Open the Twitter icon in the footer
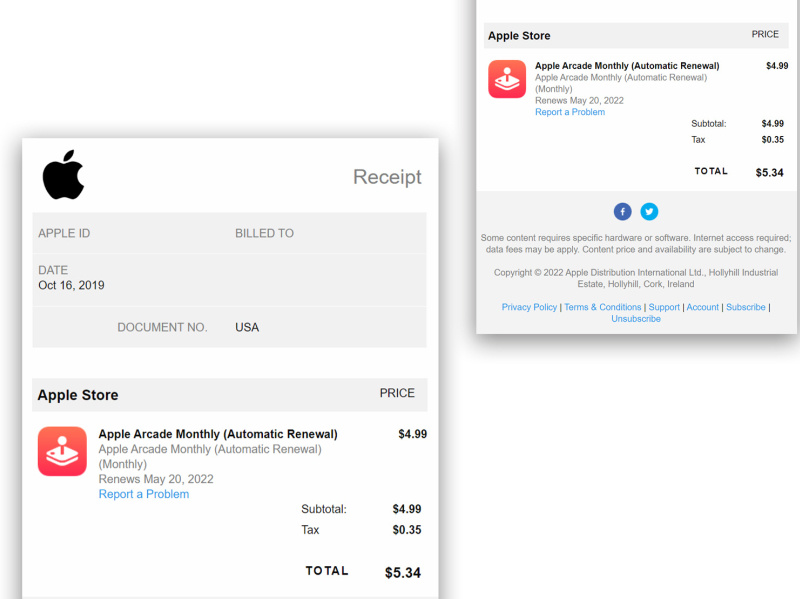Viewport: 800px width, 599px height. coord(649,211)
